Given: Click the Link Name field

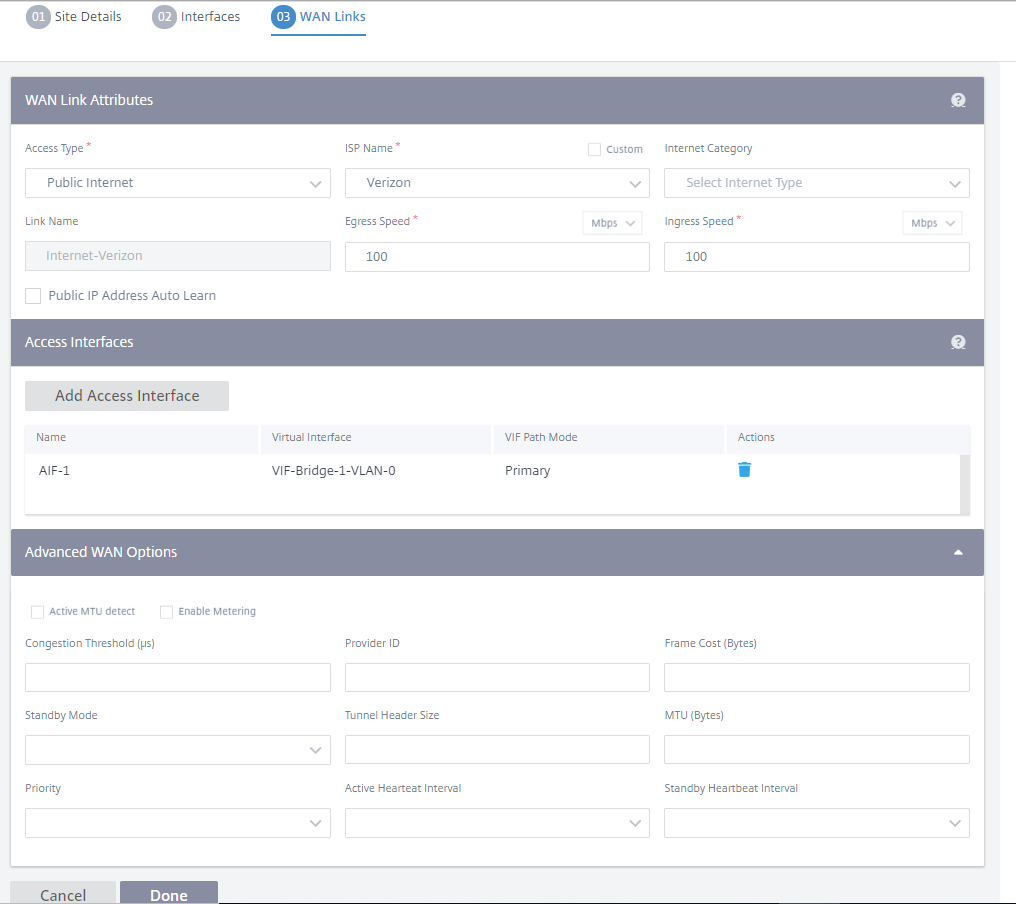Looking at the screenshot, I should tap(178, 256).
